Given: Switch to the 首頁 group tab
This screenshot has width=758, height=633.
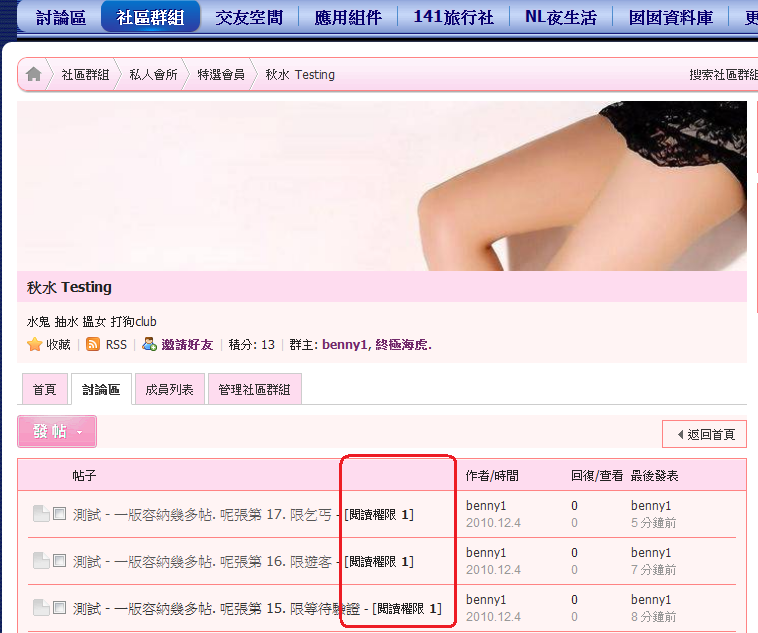Looking at the screenshot, I should pyautogui.click(x=44, y=389).
